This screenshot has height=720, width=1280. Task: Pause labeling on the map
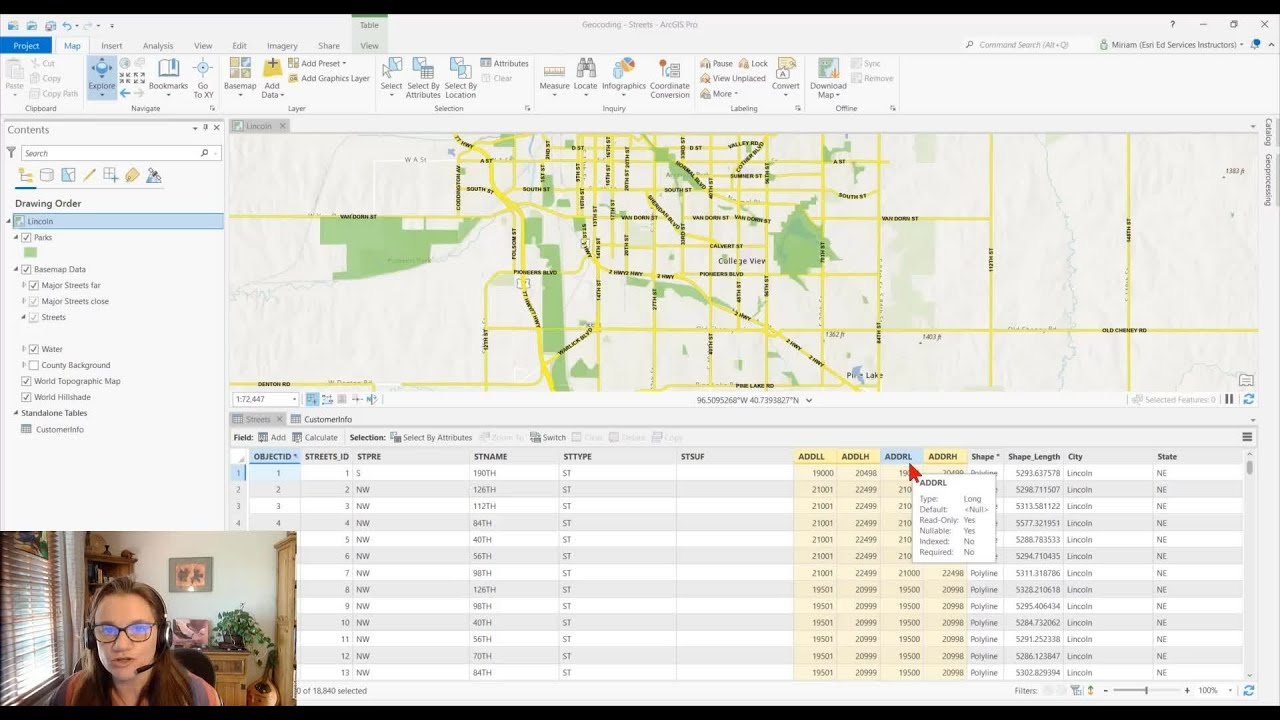pyautogui.click(x=716, y=63)
